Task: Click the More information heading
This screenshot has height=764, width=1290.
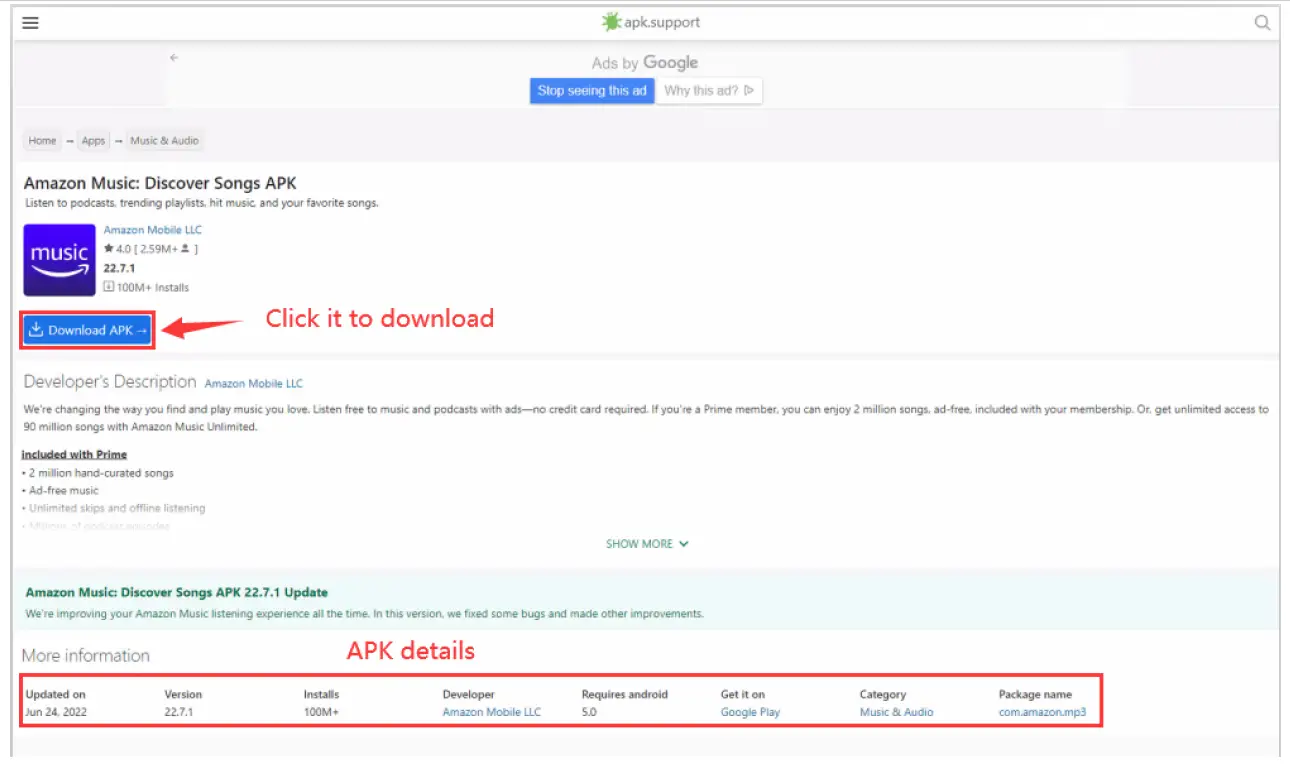Action: 86,656
